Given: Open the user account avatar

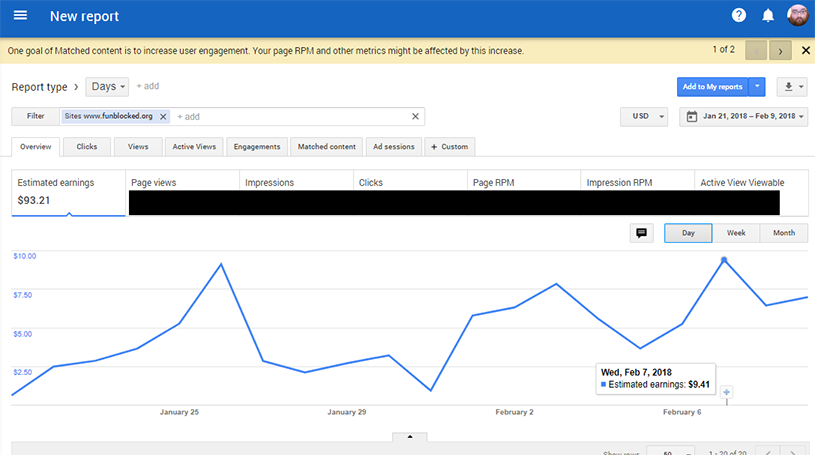Looking at the screenshot, I should (797, 16).
